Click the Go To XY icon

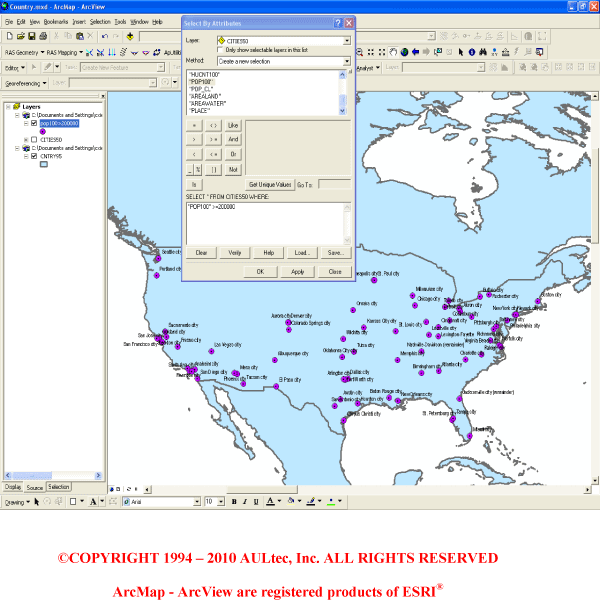point(494,52)
